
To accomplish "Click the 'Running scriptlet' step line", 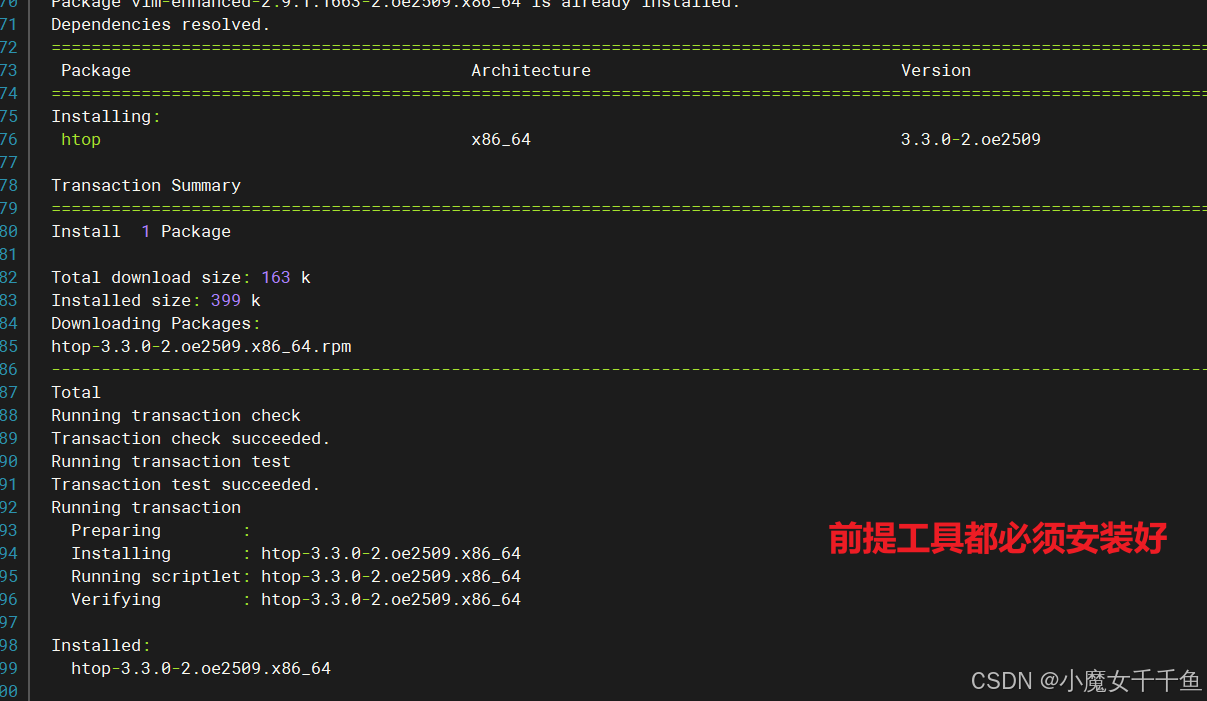I will coord(296,576).
